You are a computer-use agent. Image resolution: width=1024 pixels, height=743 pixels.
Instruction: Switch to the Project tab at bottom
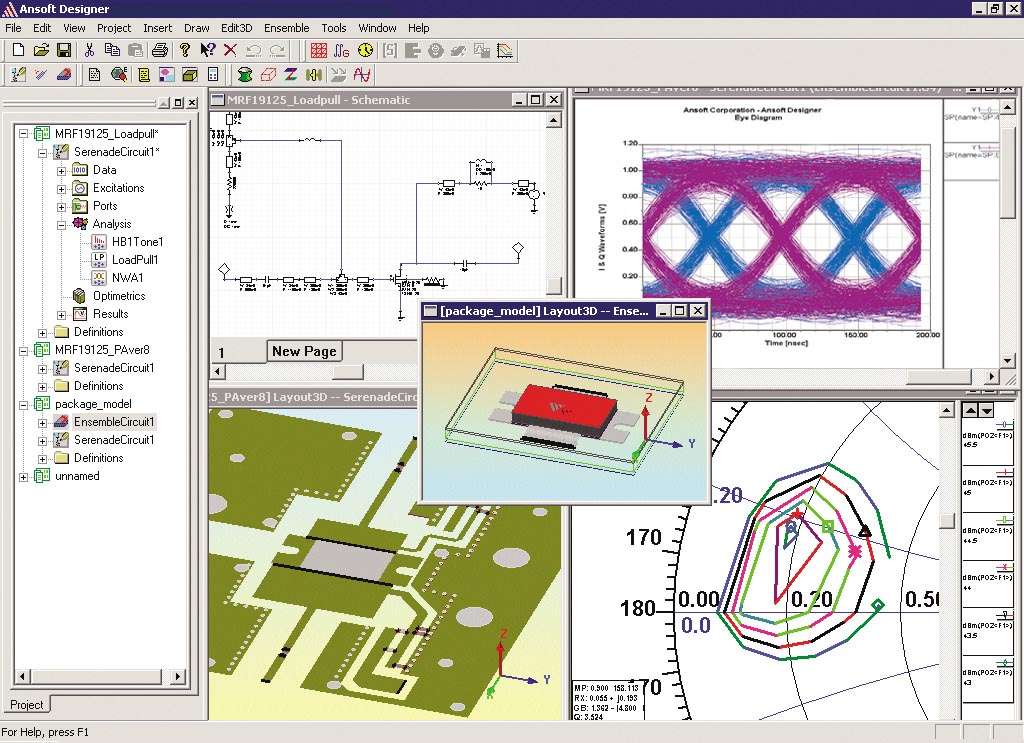click(x=27, y=705)
